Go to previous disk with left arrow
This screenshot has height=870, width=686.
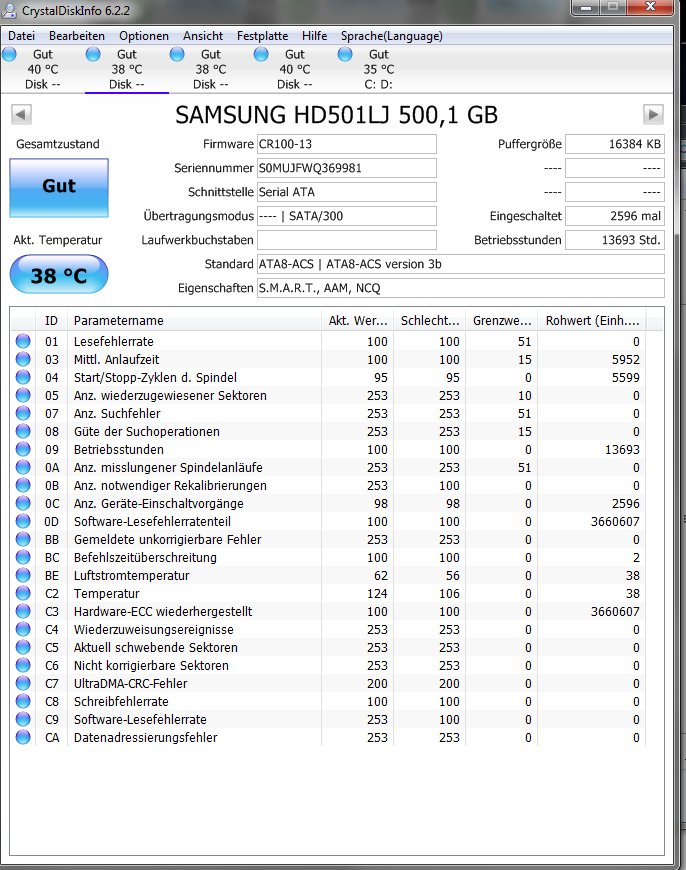point(21,115)
